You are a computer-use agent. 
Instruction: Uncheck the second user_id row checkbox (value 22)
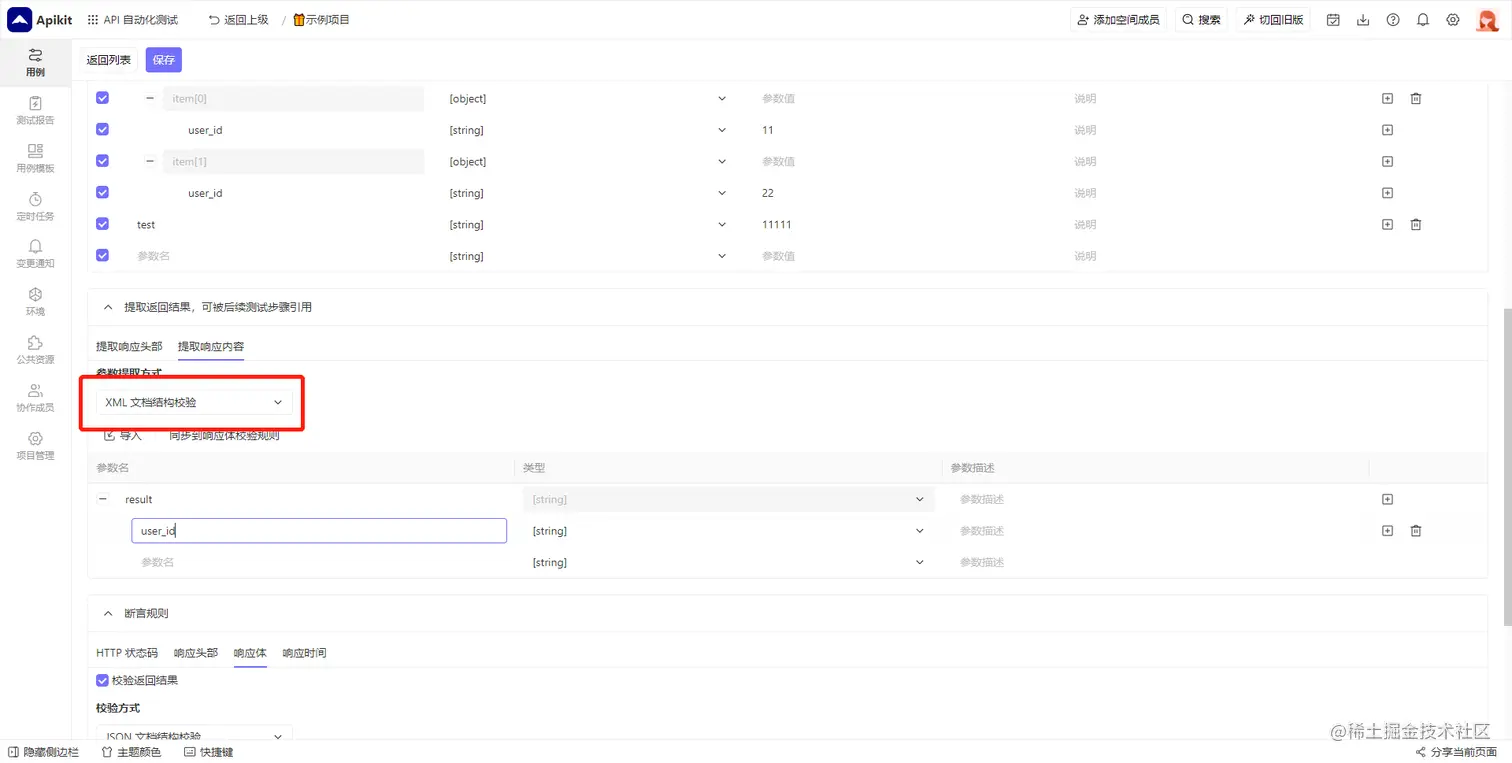102,193
